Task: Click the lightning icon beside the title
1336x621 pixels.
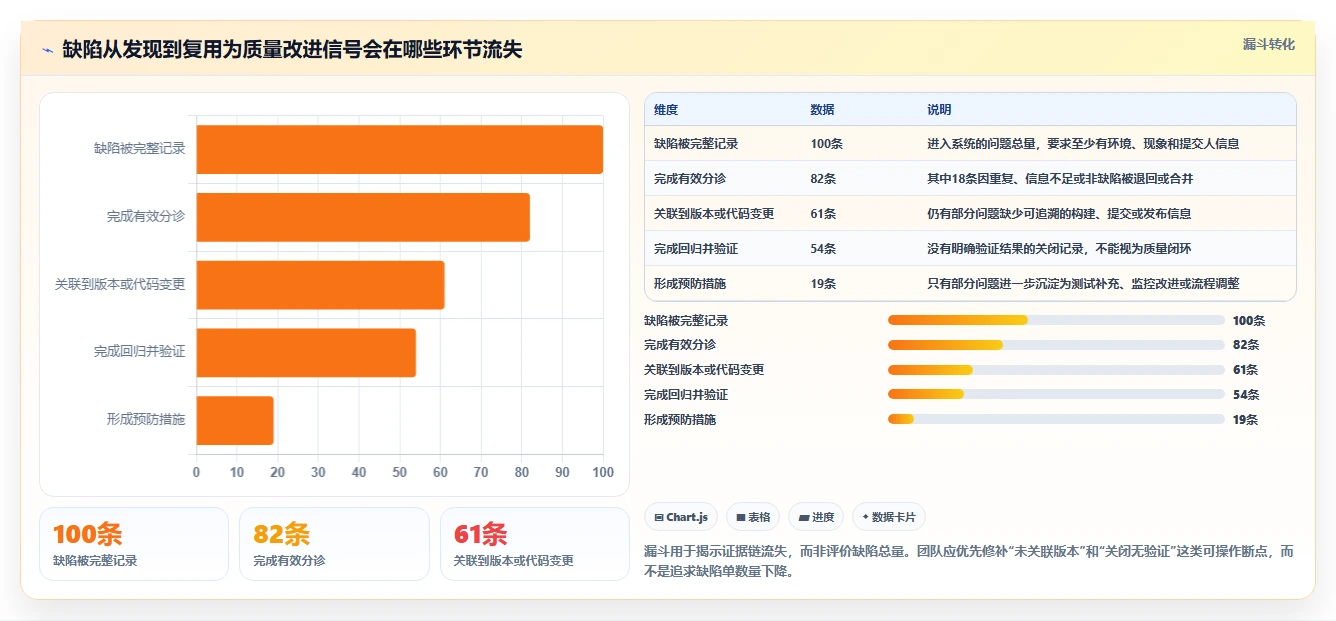Action: (47, 50)
